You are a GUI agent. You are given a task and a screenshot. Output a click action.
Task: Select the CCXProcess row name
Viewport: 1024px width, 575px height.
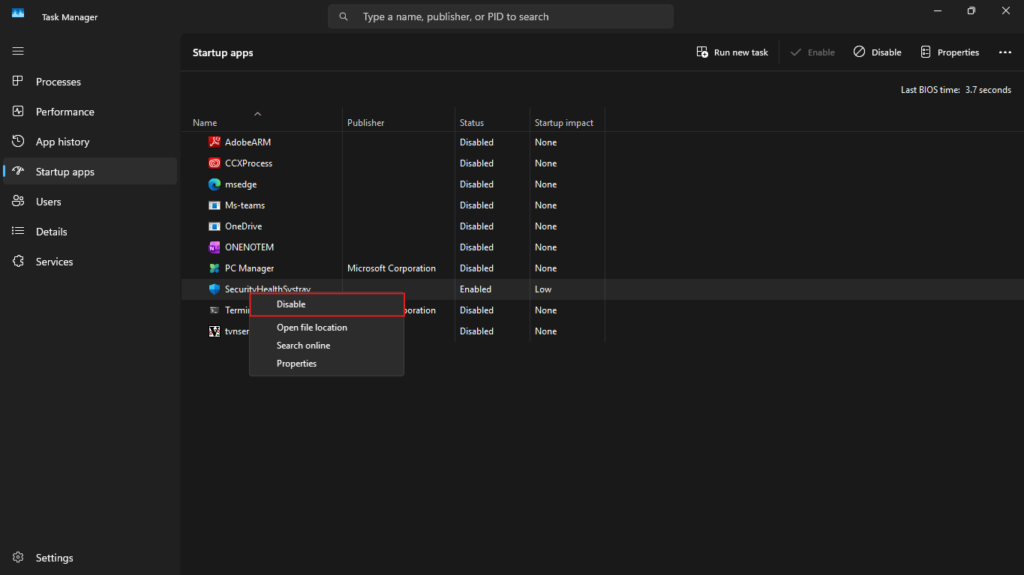pyautogui.click(x=248, y=163)
